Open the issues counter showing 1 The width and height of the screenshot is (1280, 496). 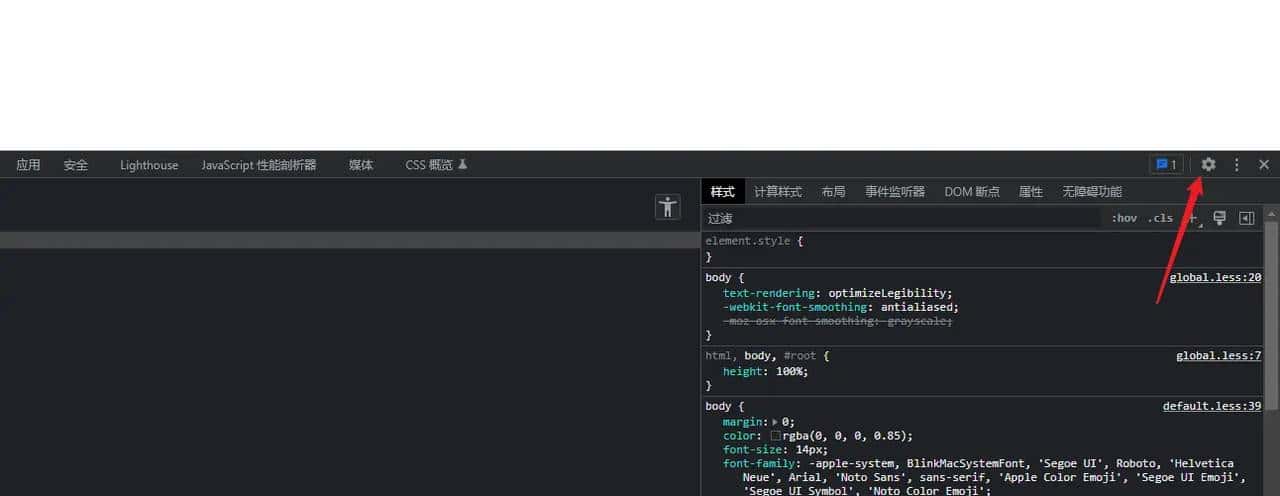[x=1166, y=165]
